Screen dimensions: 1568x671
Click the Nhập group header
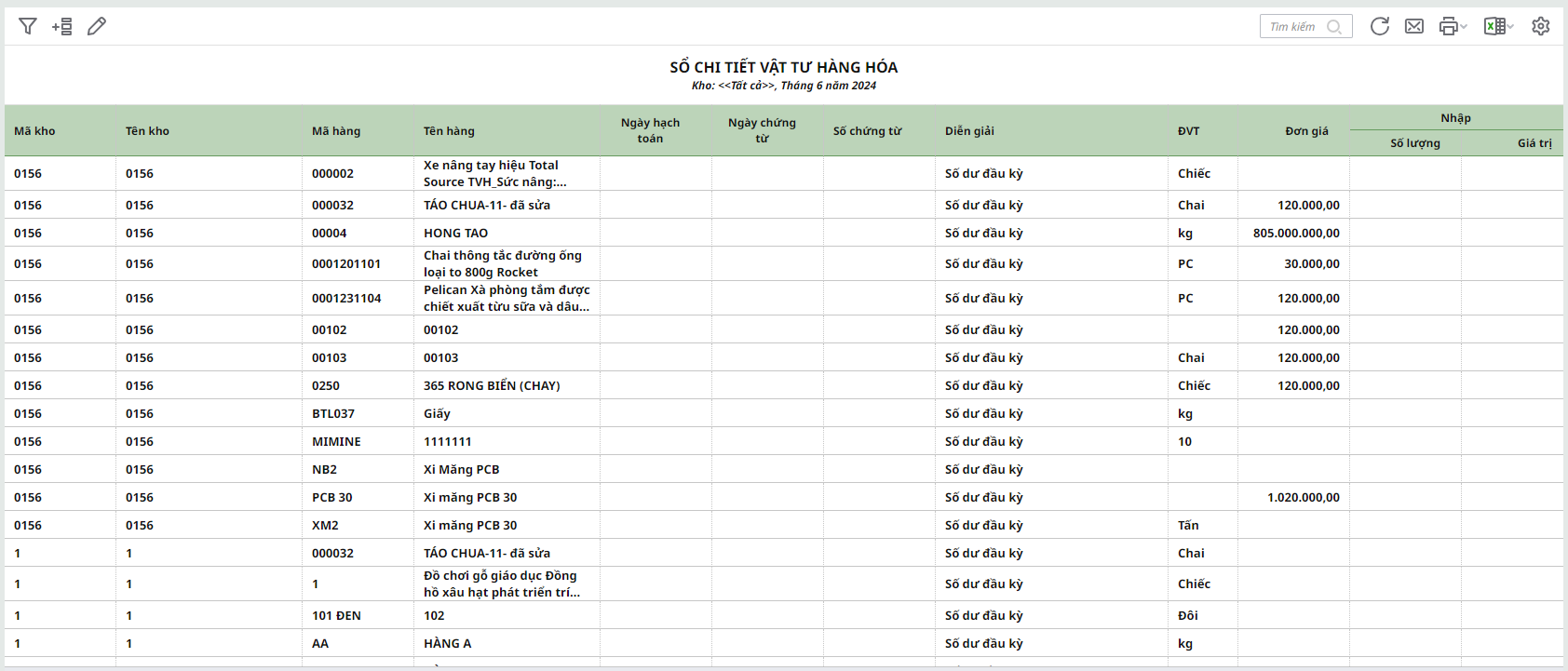[1455, 118]
